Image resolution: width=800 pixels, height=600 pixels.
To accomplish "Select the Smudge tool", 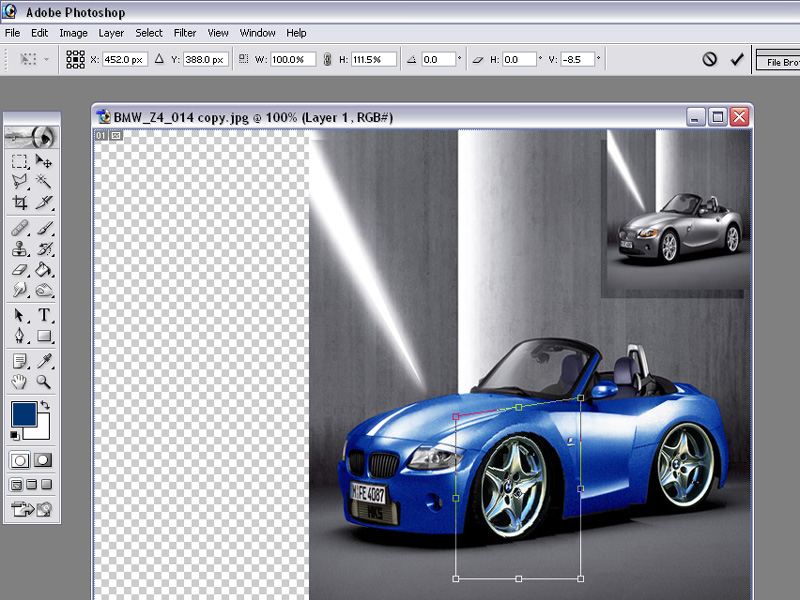I will [19, 290].
